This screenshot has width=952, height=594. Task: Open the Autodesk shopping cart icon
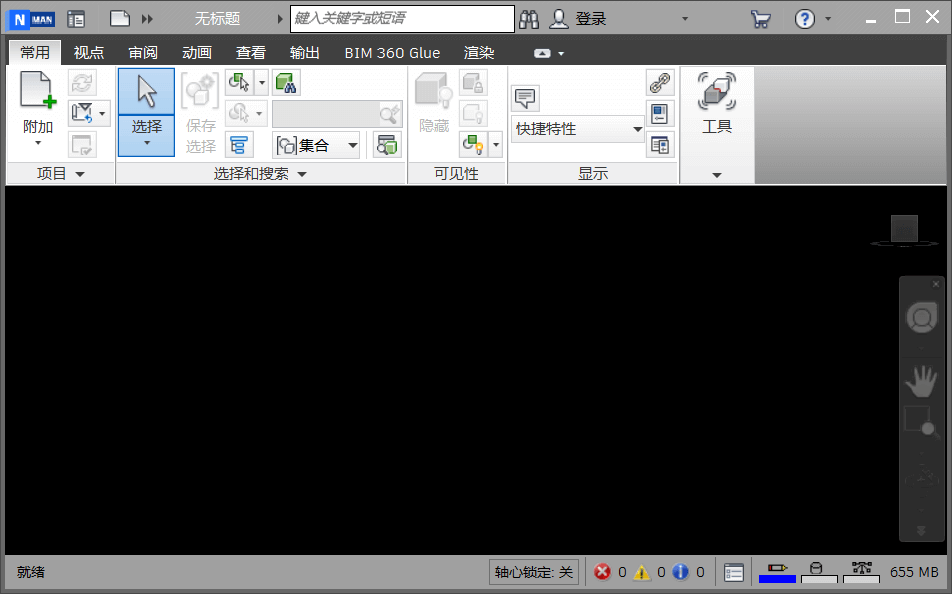(761, 19)
